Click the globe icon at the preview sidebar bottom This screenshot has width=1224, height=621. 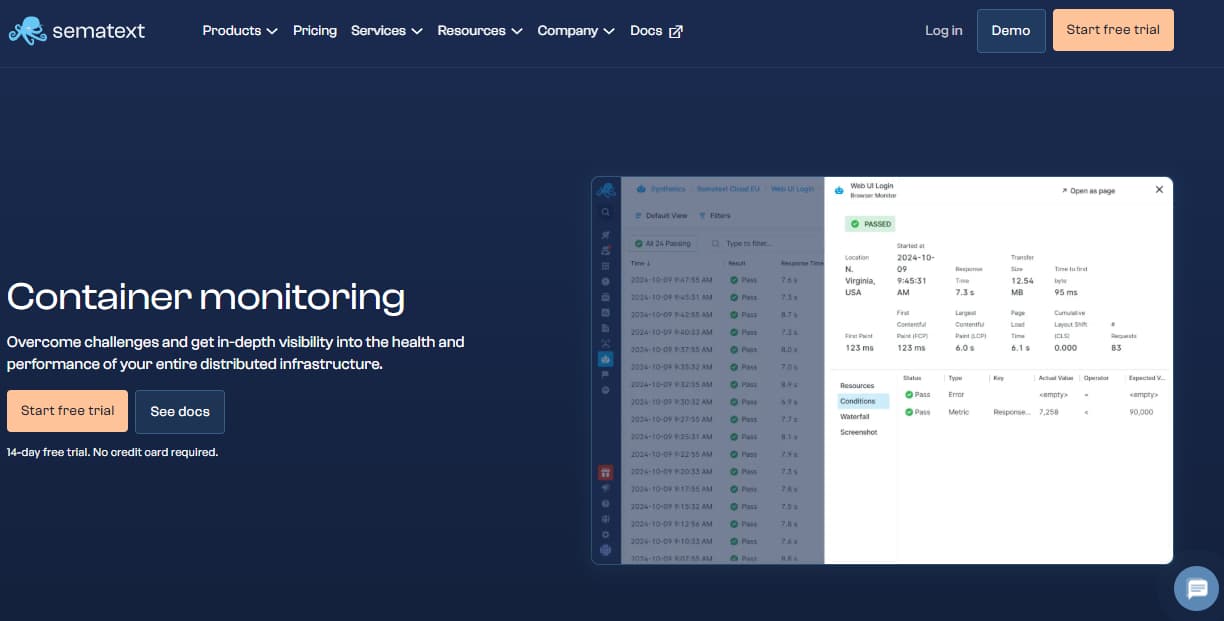pos(606,550)
